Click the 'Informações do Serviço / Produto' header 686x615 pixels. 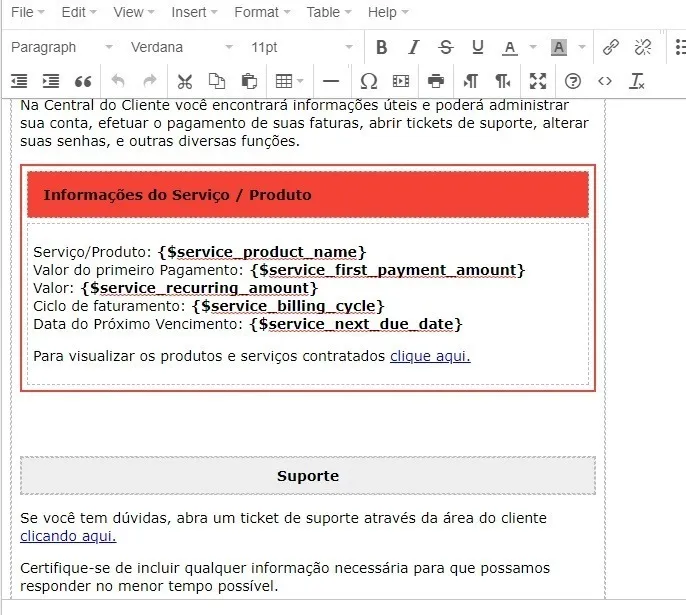(x=177, y=195)
